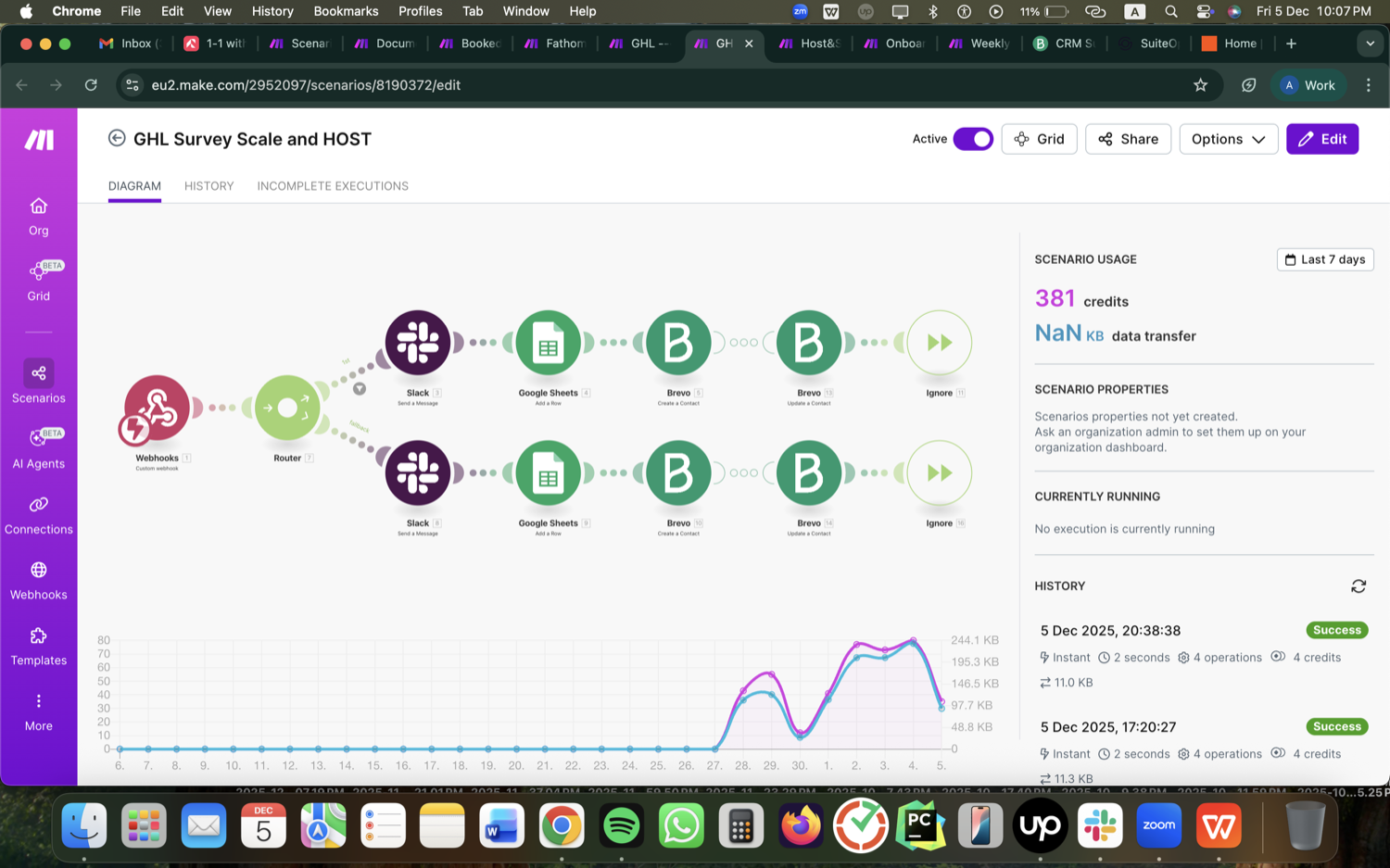The width and height of the screenshot is (1390, 868).
Task: Switch to the CRM browser tab
Action: [x=1066, y=44]
